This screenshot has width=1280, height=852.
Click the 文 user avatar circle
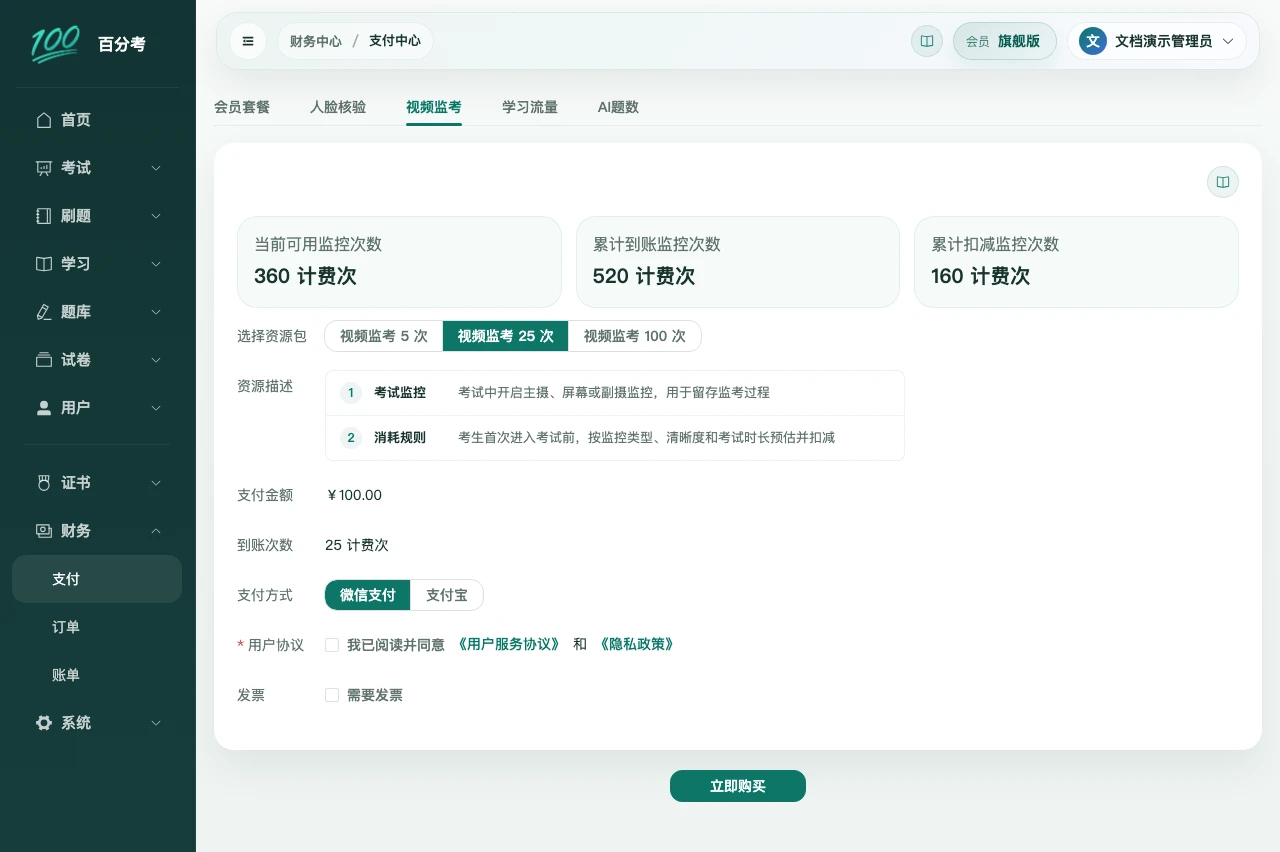(1093, 41)
